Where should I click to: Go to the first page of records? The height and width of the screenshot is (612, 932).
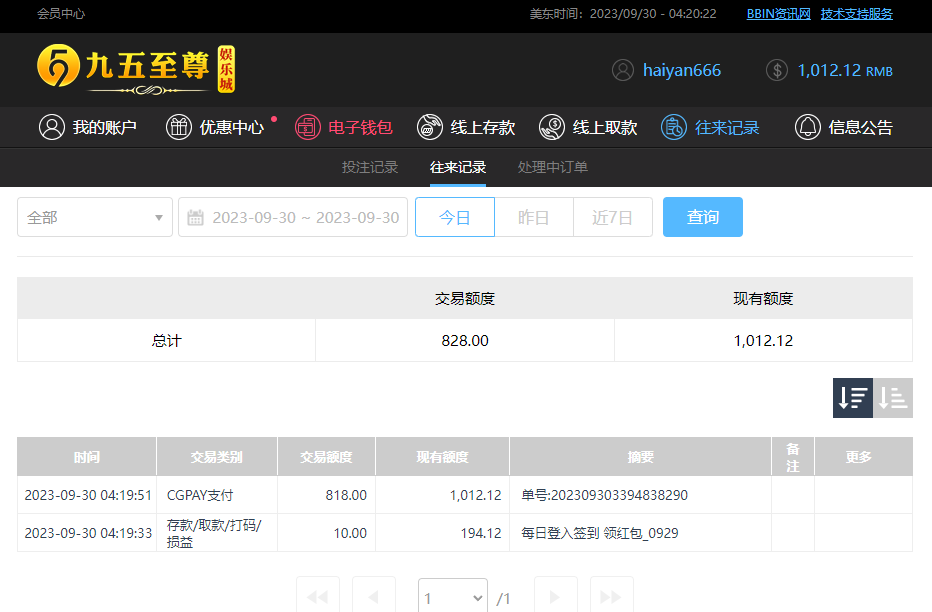318,596
